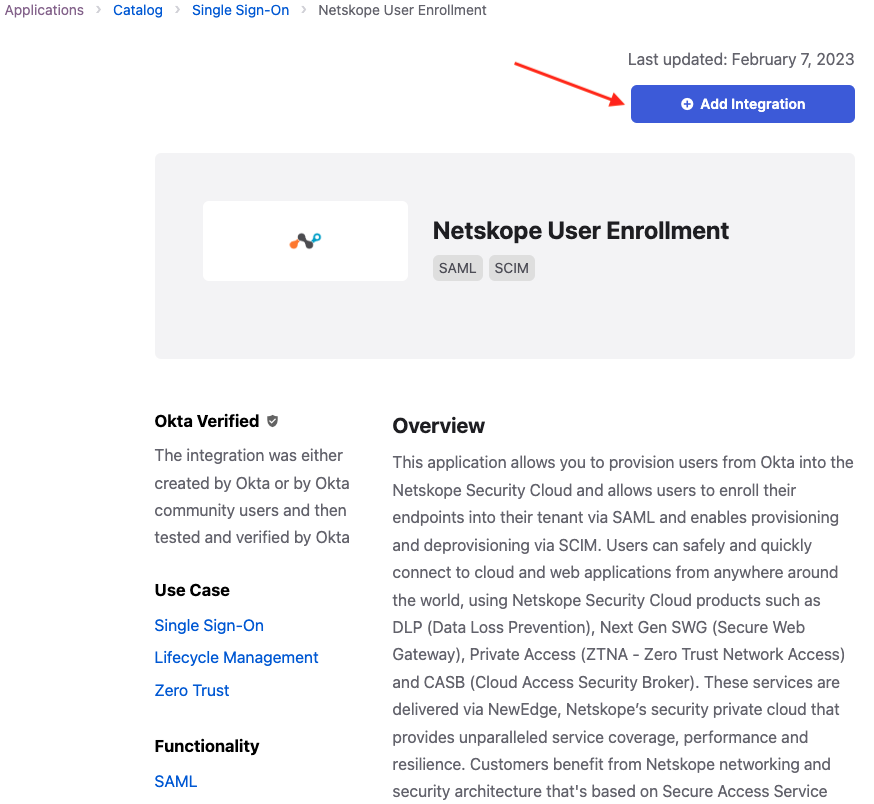The image size is (874, 804).
Task: Open Single Sign-On use case link
Action: 209,626
